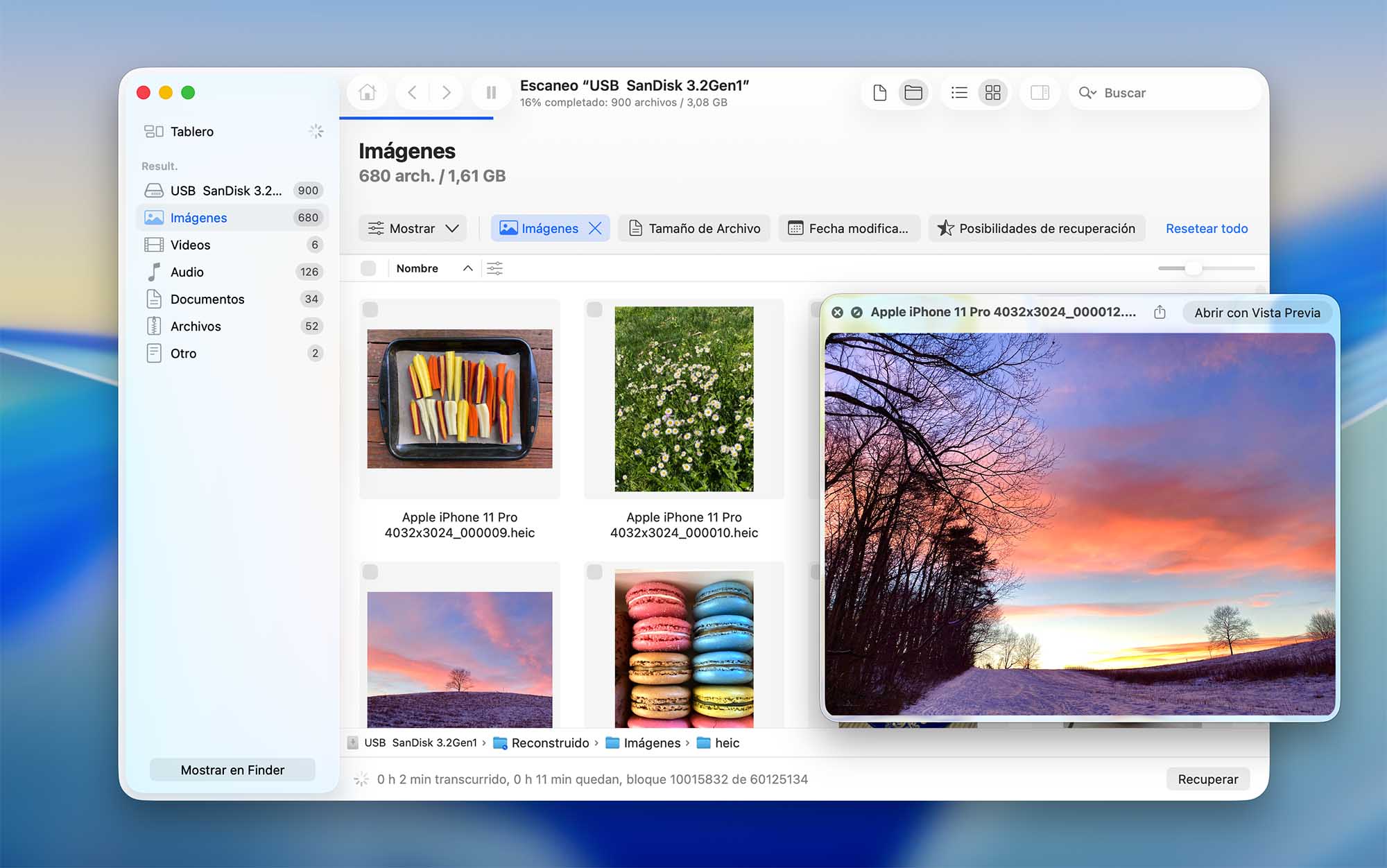The height and width of the screenshot is (868, 1387).
Task: Go to Reconstruido folder breadcrumb
Action: [x=541, y=743]
